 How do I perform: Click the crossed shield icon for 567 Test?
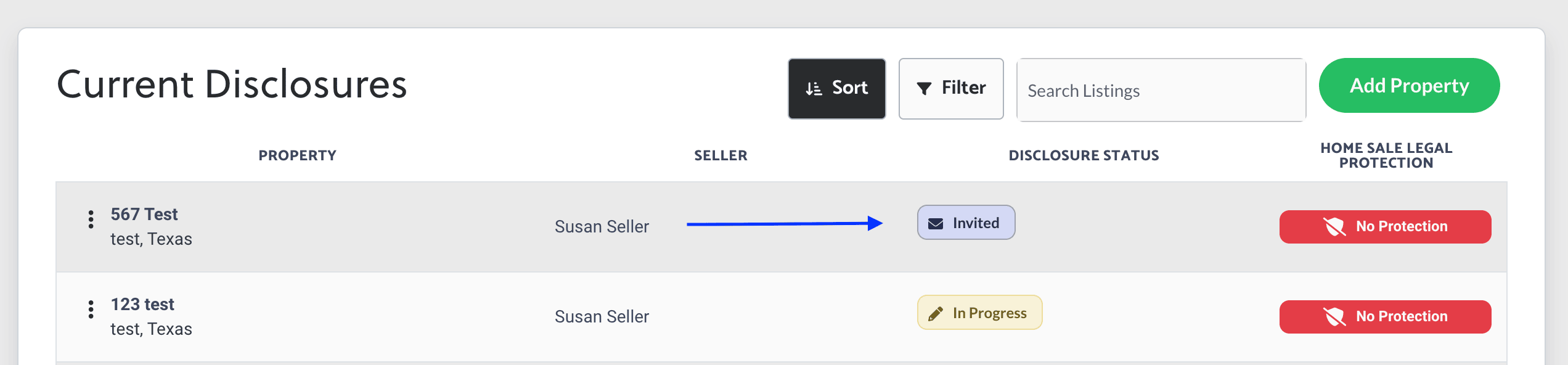coord(1334,227)
